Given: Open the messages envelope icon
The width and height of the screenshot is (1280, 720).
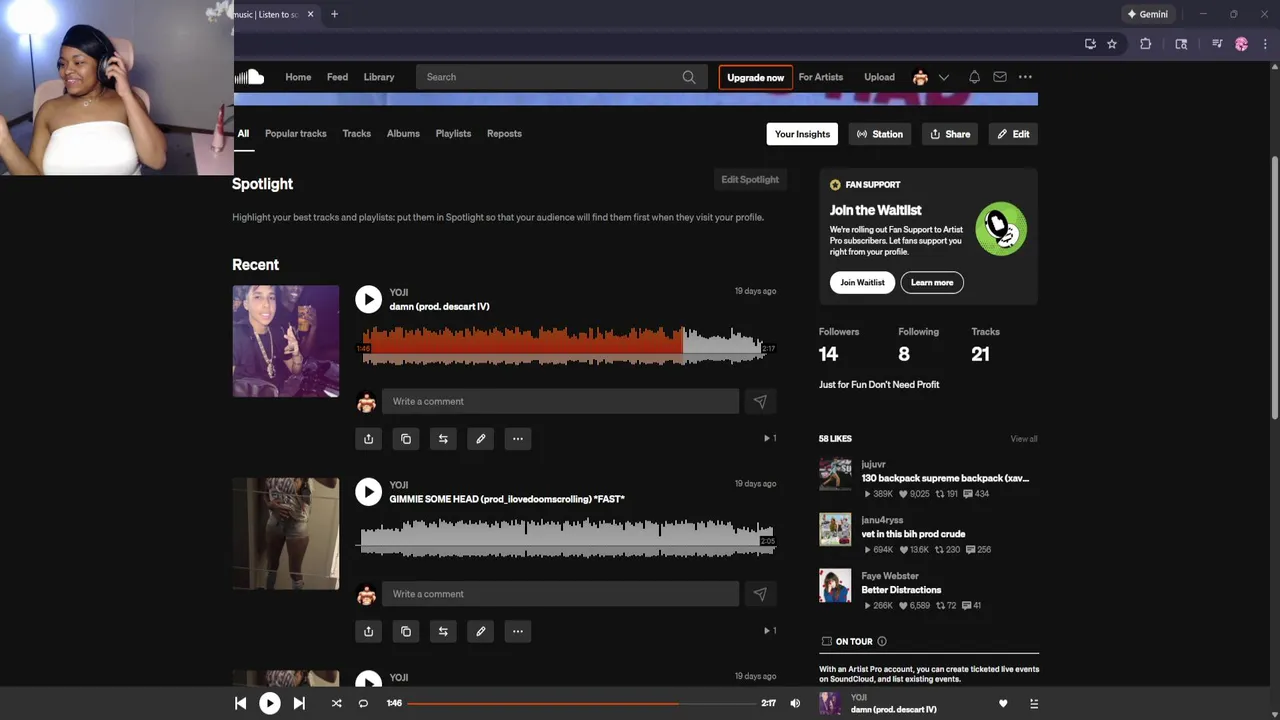Looking at the screenshot, I should pyautogui.click(x=1000, y=77).
